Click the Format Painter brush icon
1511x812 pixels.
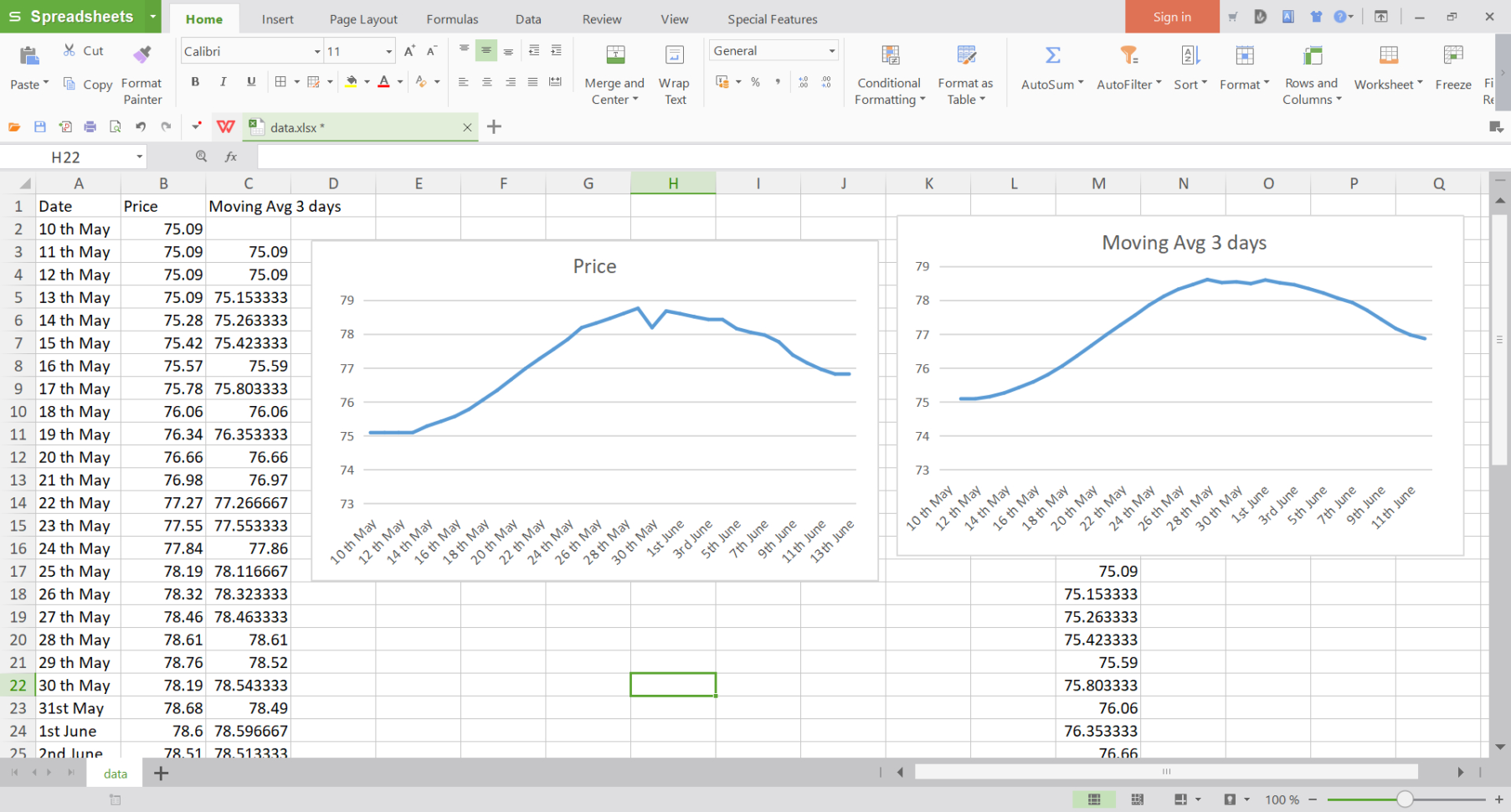[142, 55]
